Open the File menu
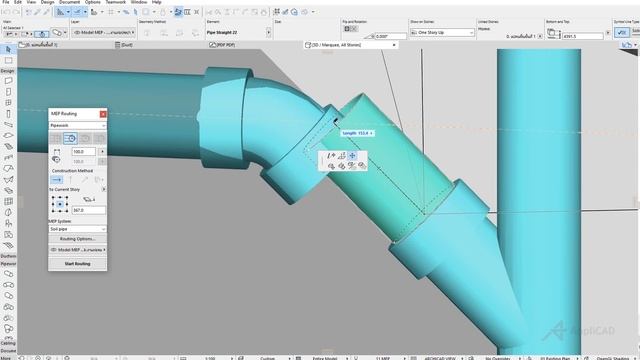 (6, 2)
